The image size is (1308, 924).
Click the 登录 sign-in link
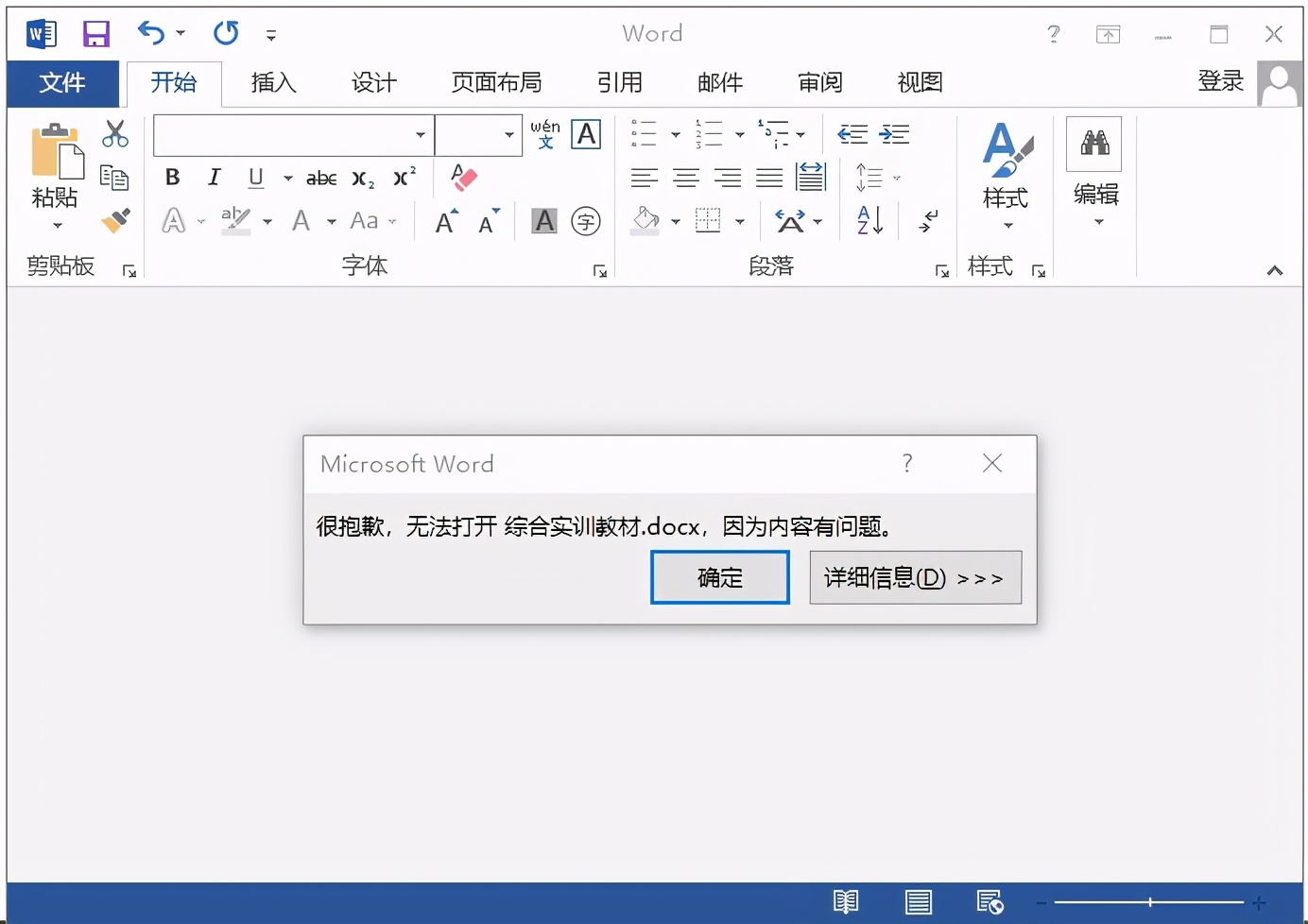[1220, 81]
